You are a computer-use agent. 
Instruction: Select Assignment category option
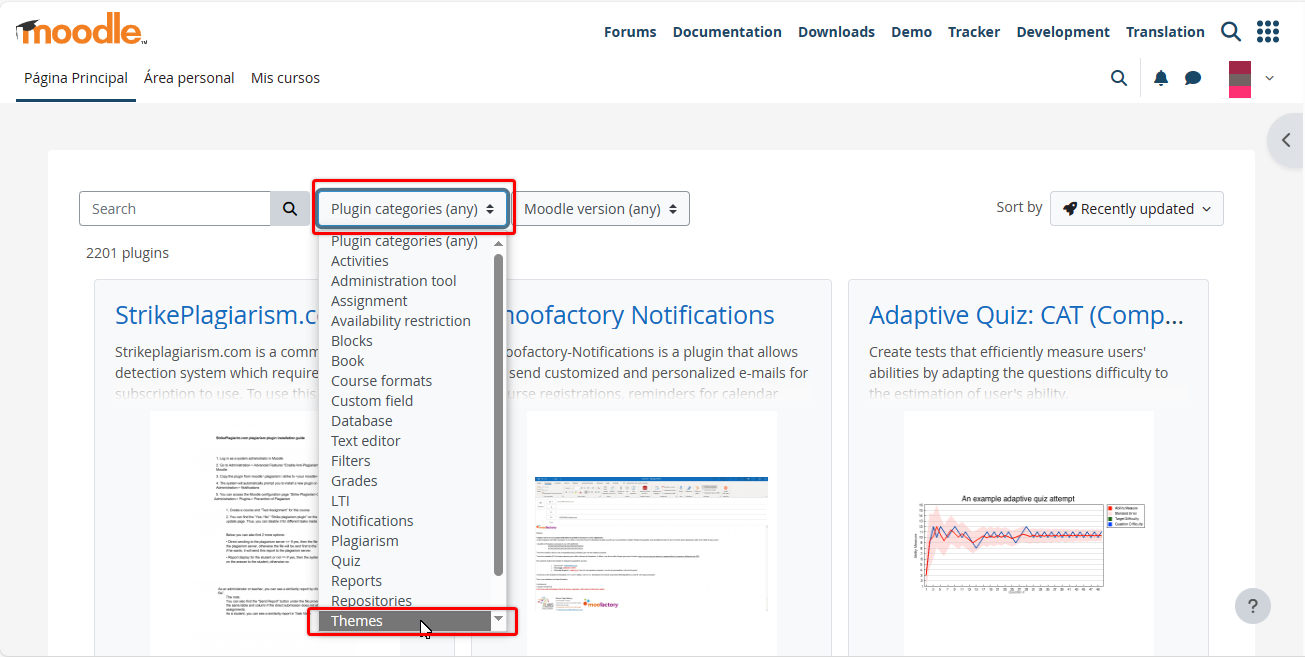click(405, 301)
